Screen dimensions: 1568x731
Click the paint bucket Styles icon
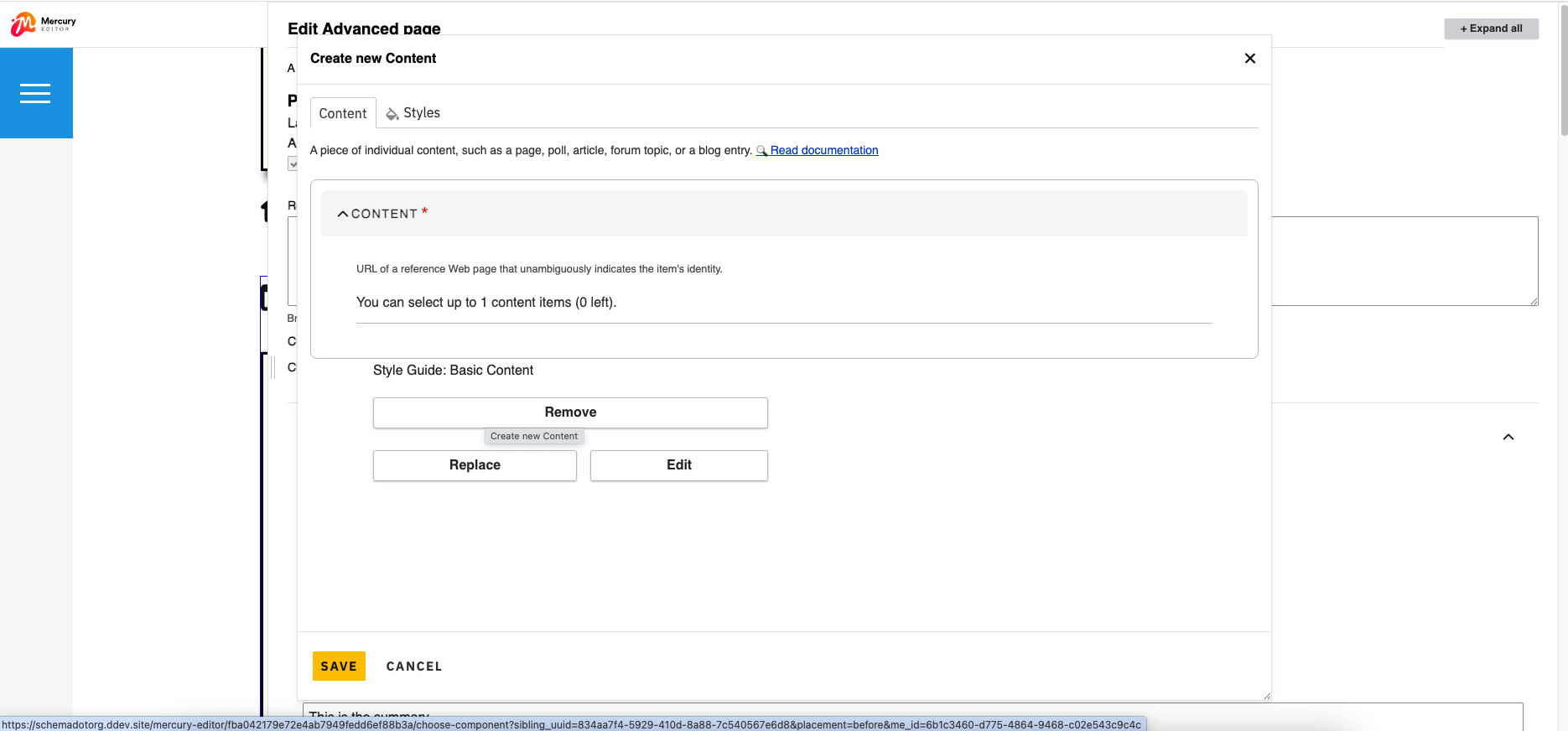(x=392, y=113)
